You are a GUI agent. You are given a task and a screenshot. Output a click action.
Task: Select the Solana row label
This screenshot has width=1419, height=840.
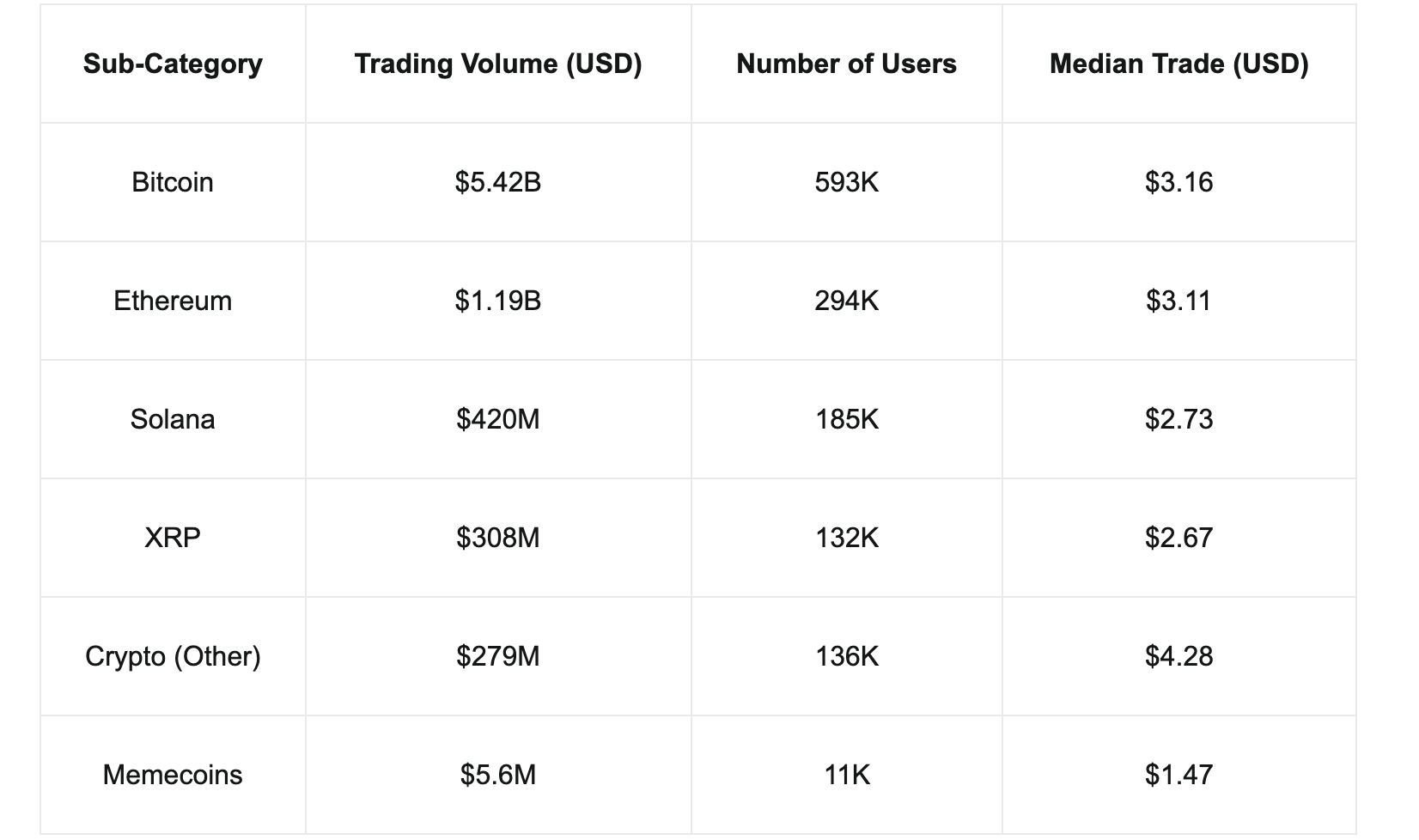tap(173, 419)
